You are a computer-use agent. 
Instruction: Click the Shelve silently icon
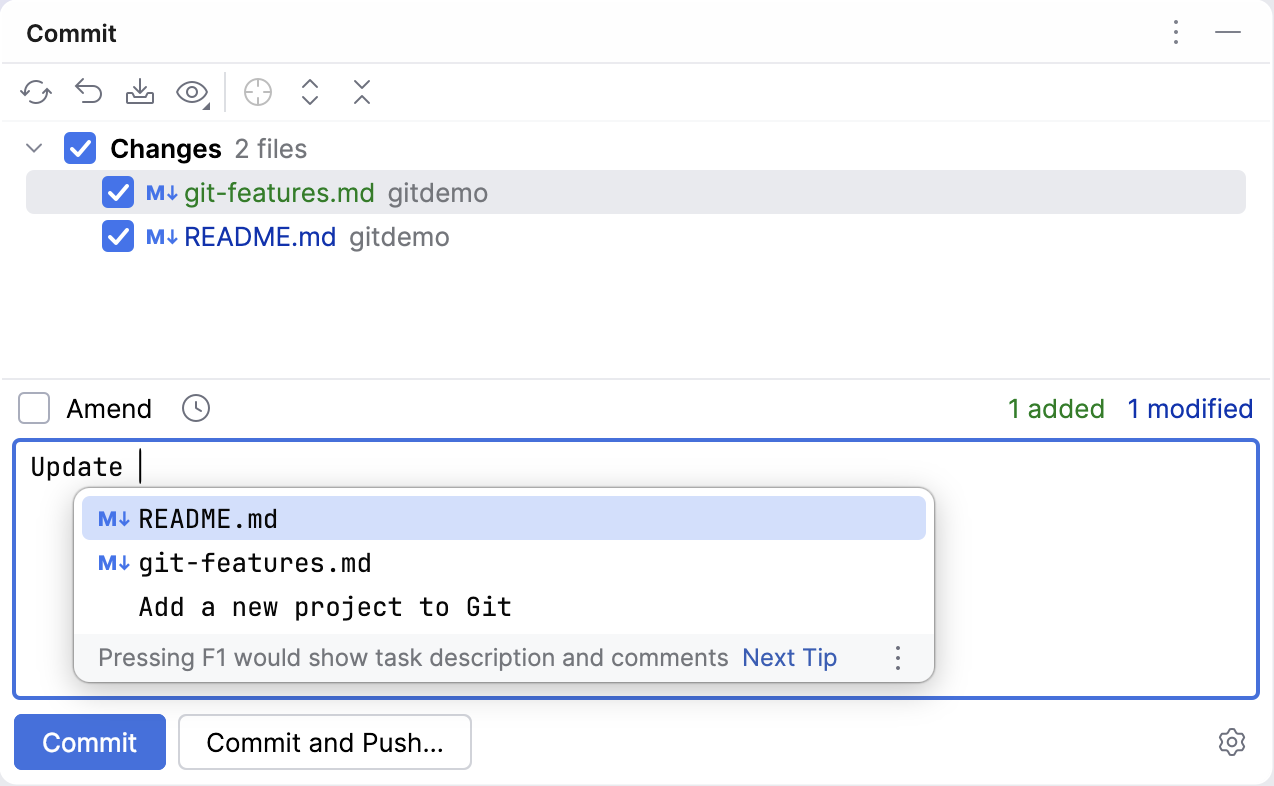(x=140, y=92)
